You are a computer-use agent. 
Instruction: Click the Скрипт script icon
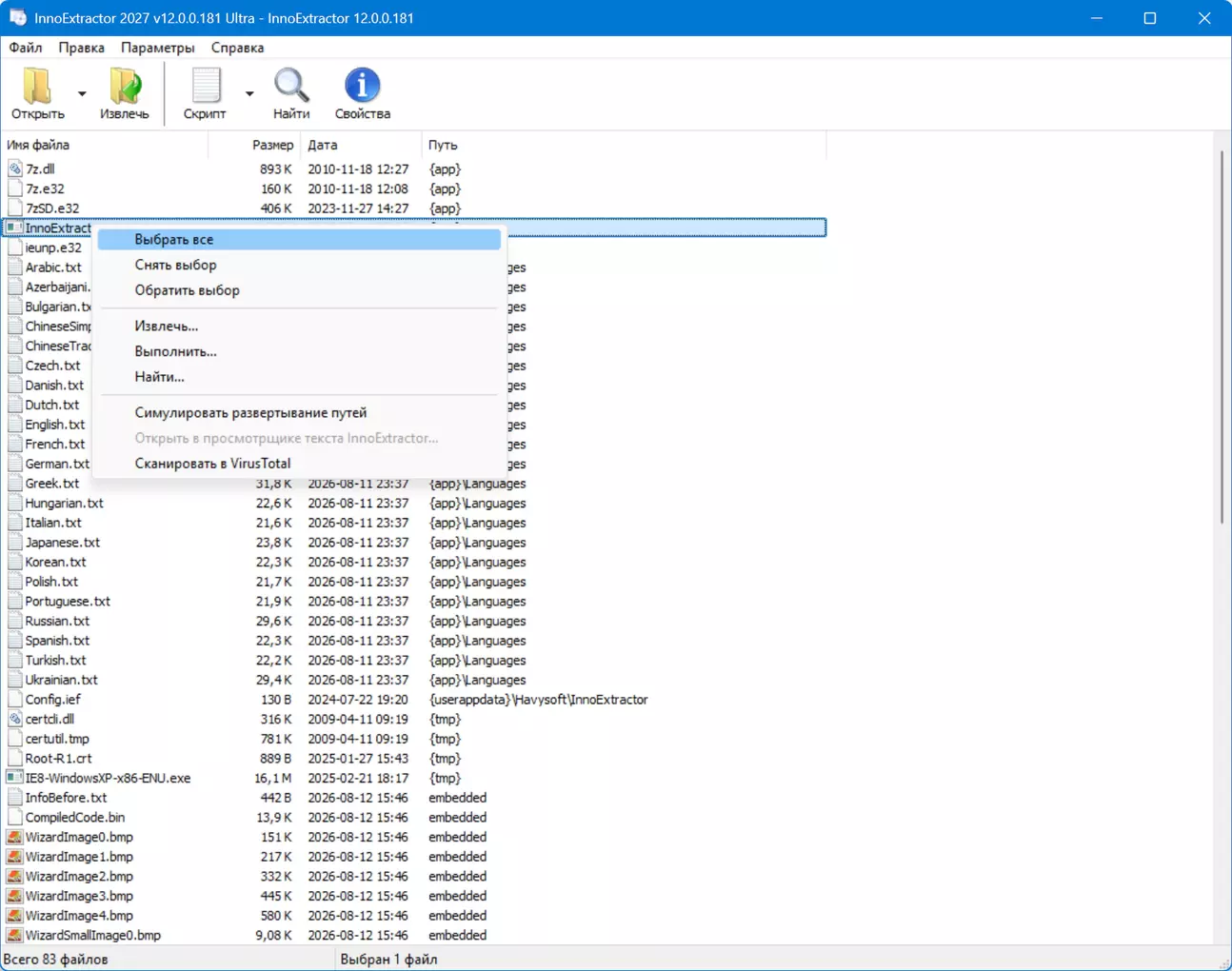point(206,86)
